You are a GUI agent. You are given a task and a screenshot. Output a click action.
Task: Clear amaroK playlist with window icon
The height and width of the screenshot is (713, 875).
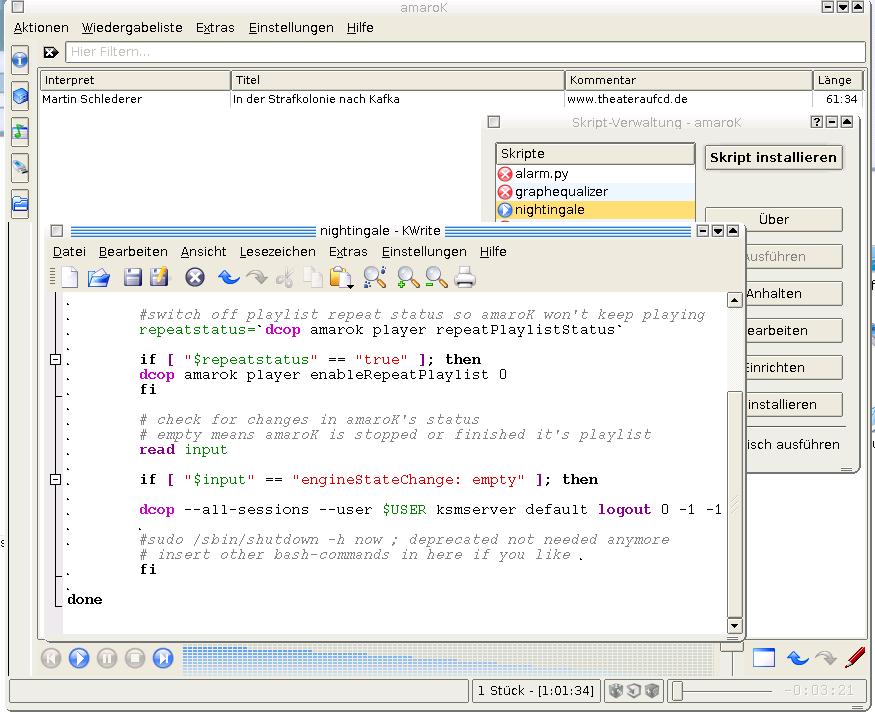point(763,658)
